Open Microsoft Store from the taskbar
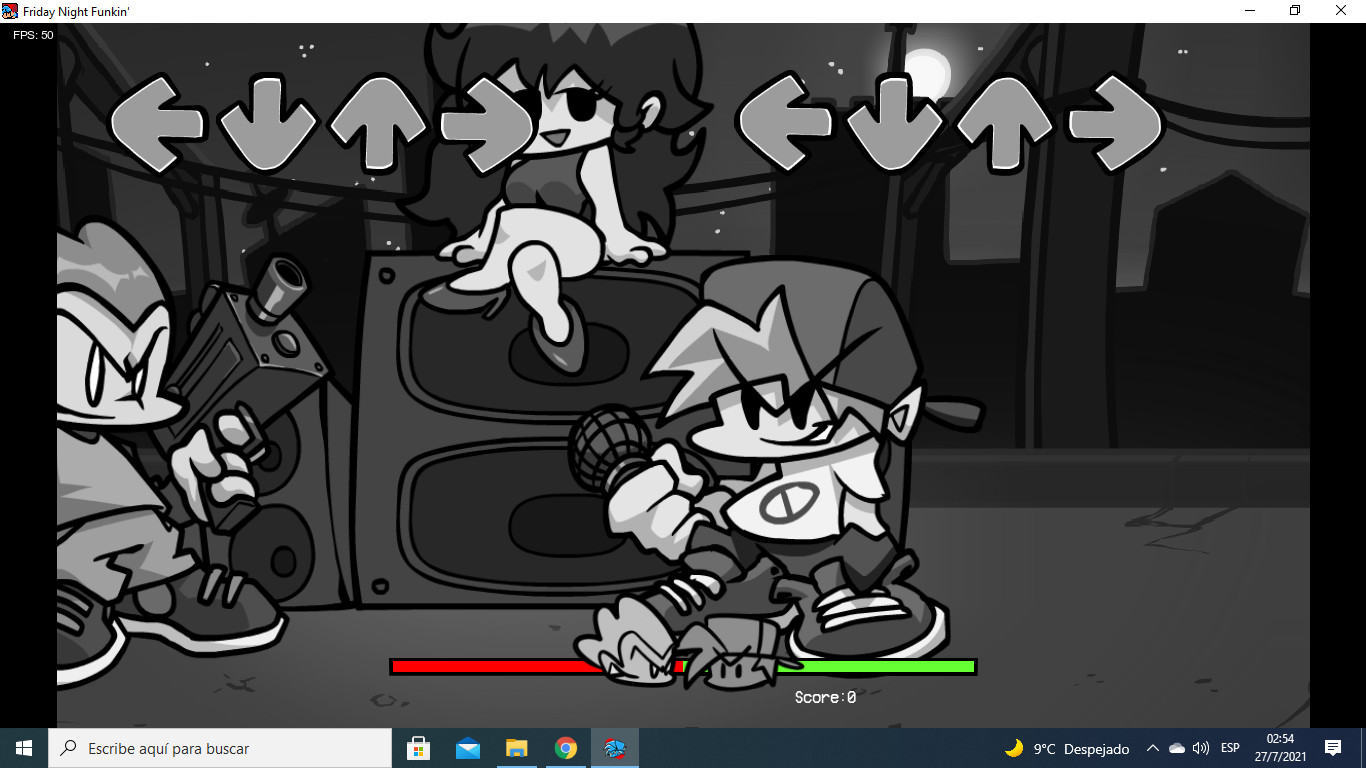The height and width of the screenshot is (768, 1366). [419, 748]
